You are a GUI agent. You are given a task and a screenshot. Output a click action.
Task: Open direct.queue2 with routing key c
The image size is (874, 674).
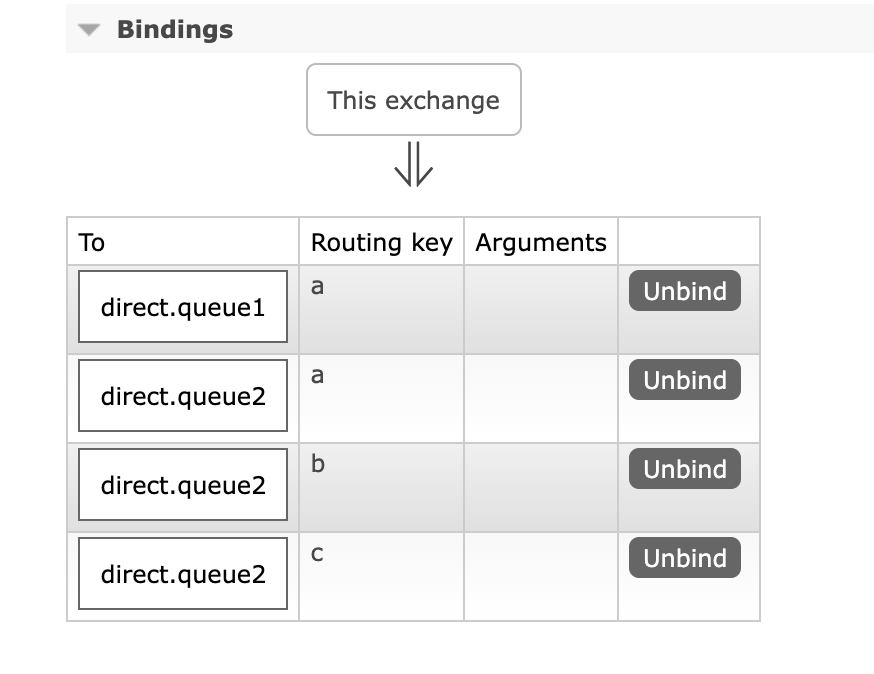click(x=183, y=574)
